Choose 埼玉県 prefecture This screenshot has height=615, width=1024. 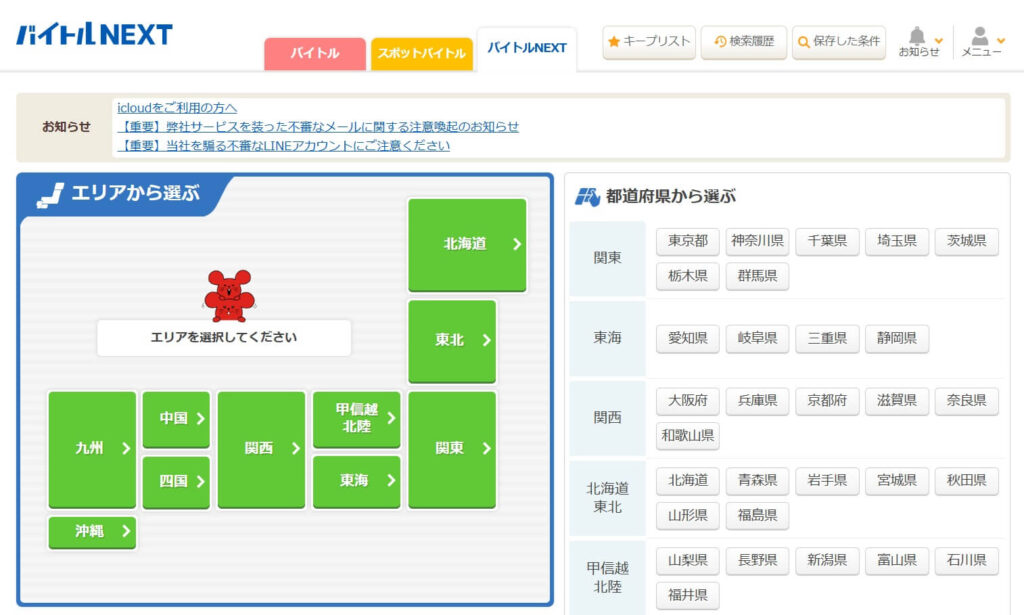[x=897, y=242]
